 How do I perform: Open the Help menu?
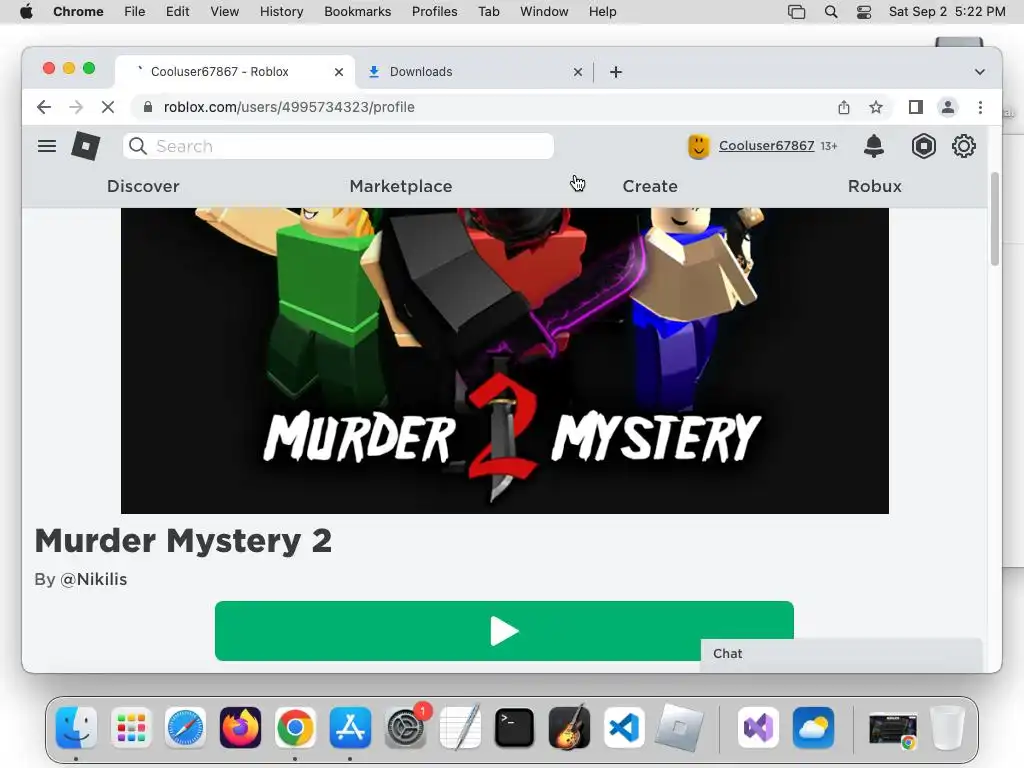[602, 12]
